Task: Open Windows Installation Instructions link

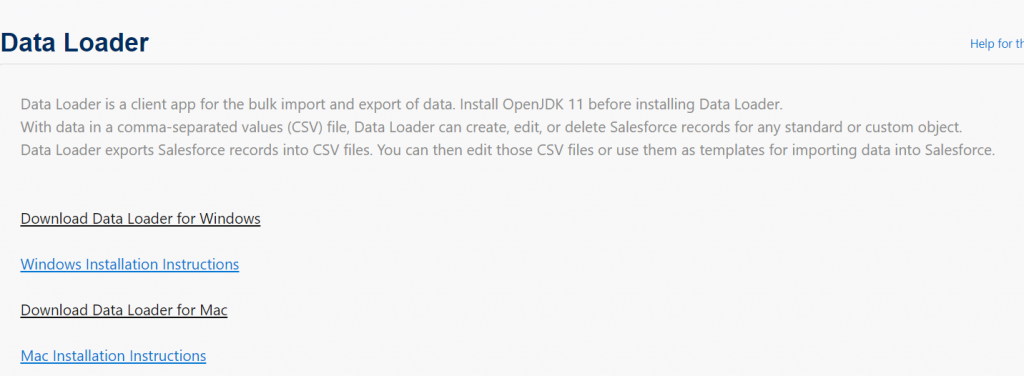Action: [x=129, y=264]
